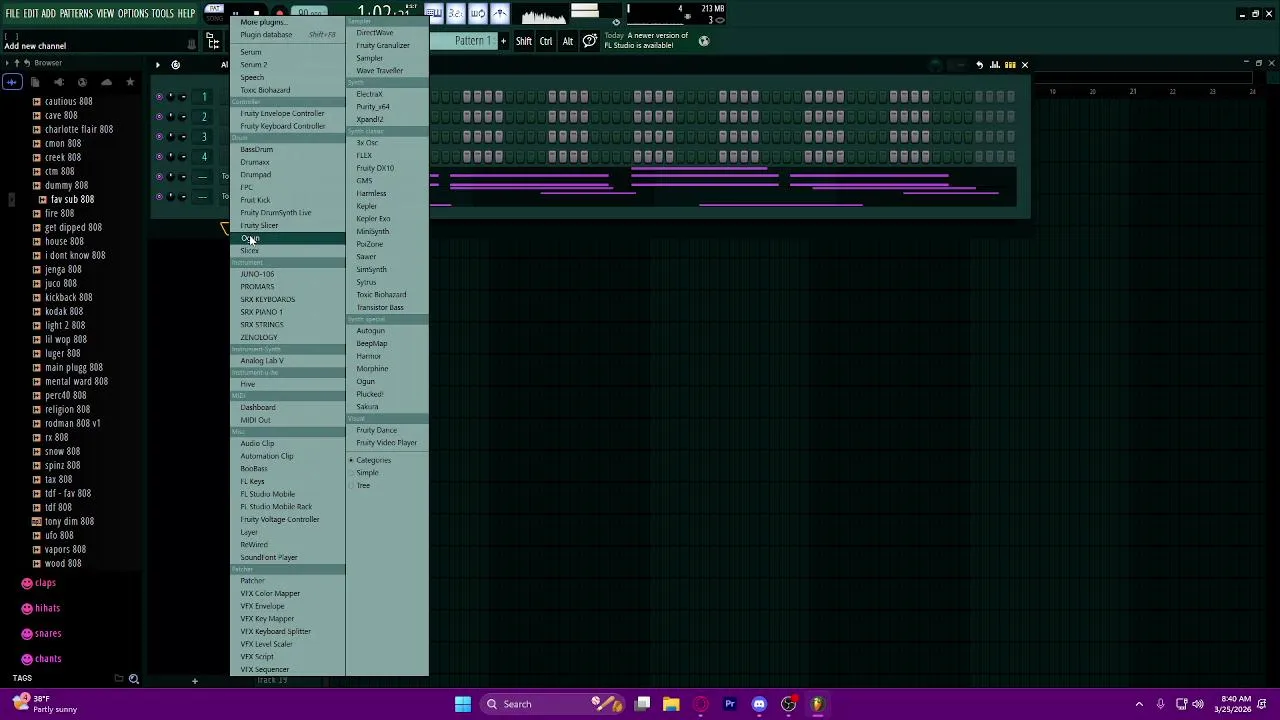
Task: Click the Alt key indicator button
Action: coord(568,41)
